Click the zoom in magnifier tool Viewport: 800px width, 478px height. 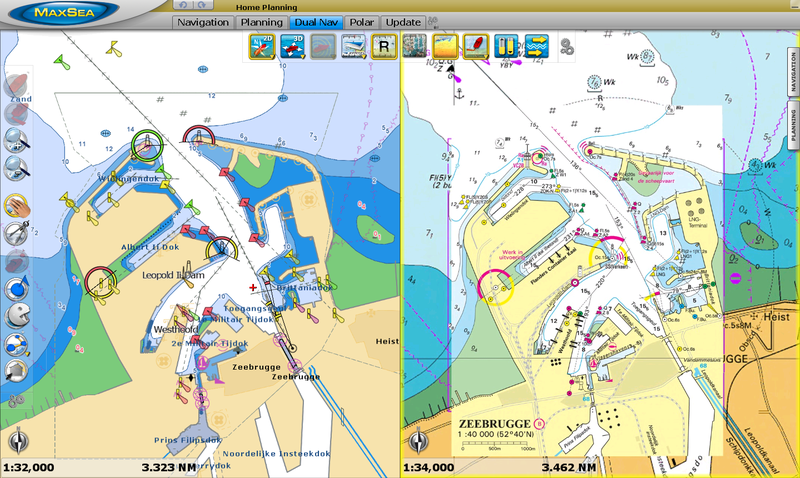16,139
